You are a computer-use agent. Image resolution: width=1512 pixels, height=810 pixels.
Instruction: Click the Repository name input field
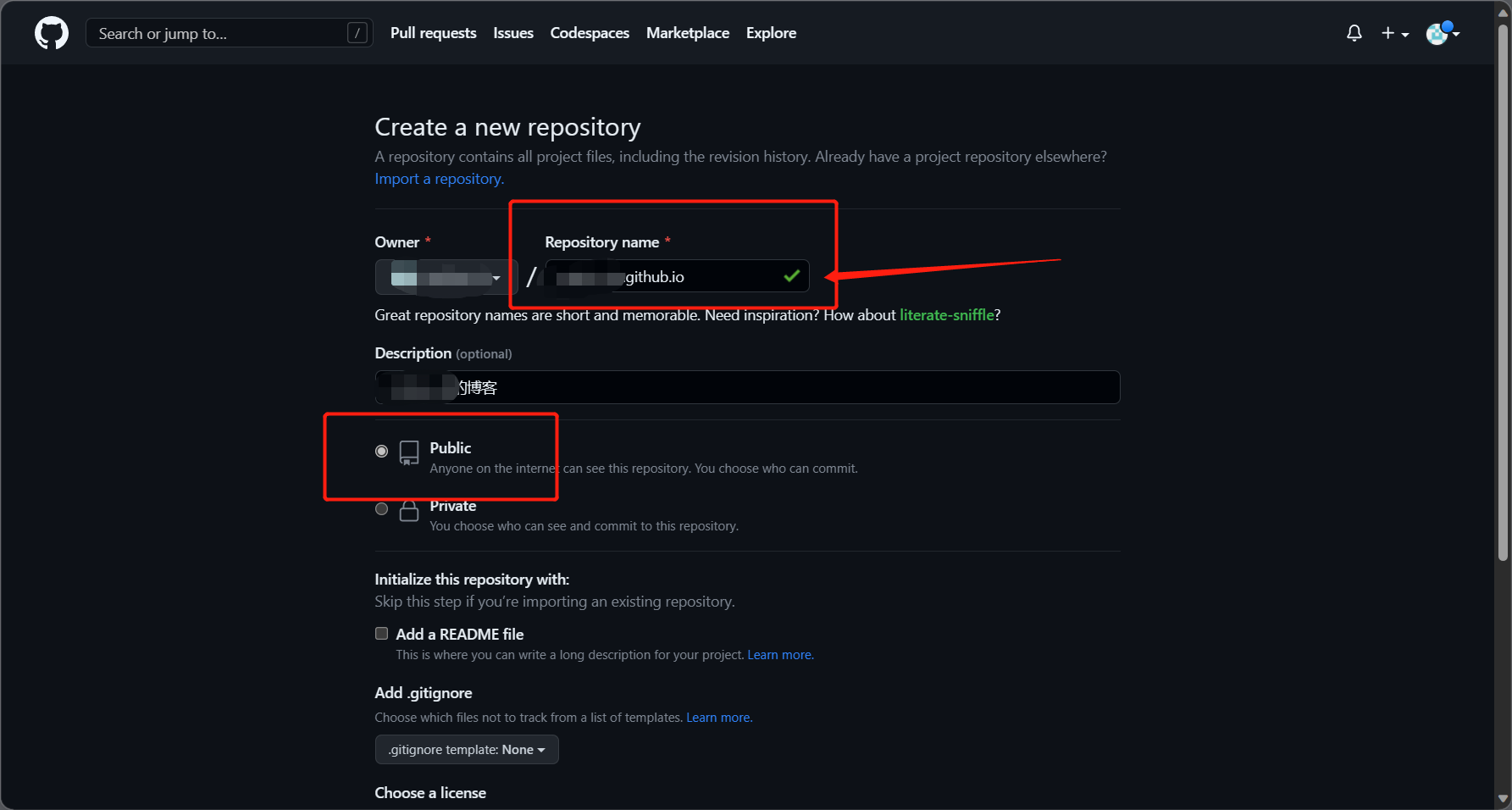(678, 276)
